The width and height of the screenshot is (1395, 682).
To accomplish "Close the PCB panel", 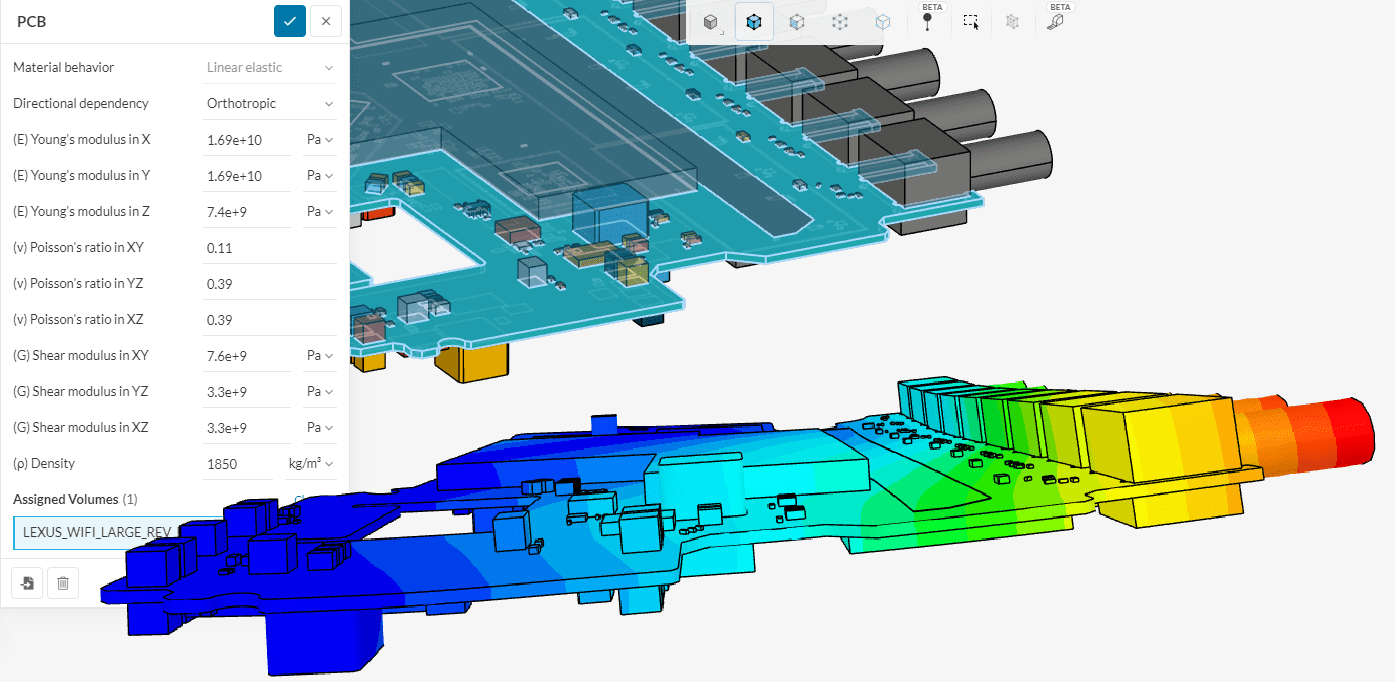I will 326,21.
